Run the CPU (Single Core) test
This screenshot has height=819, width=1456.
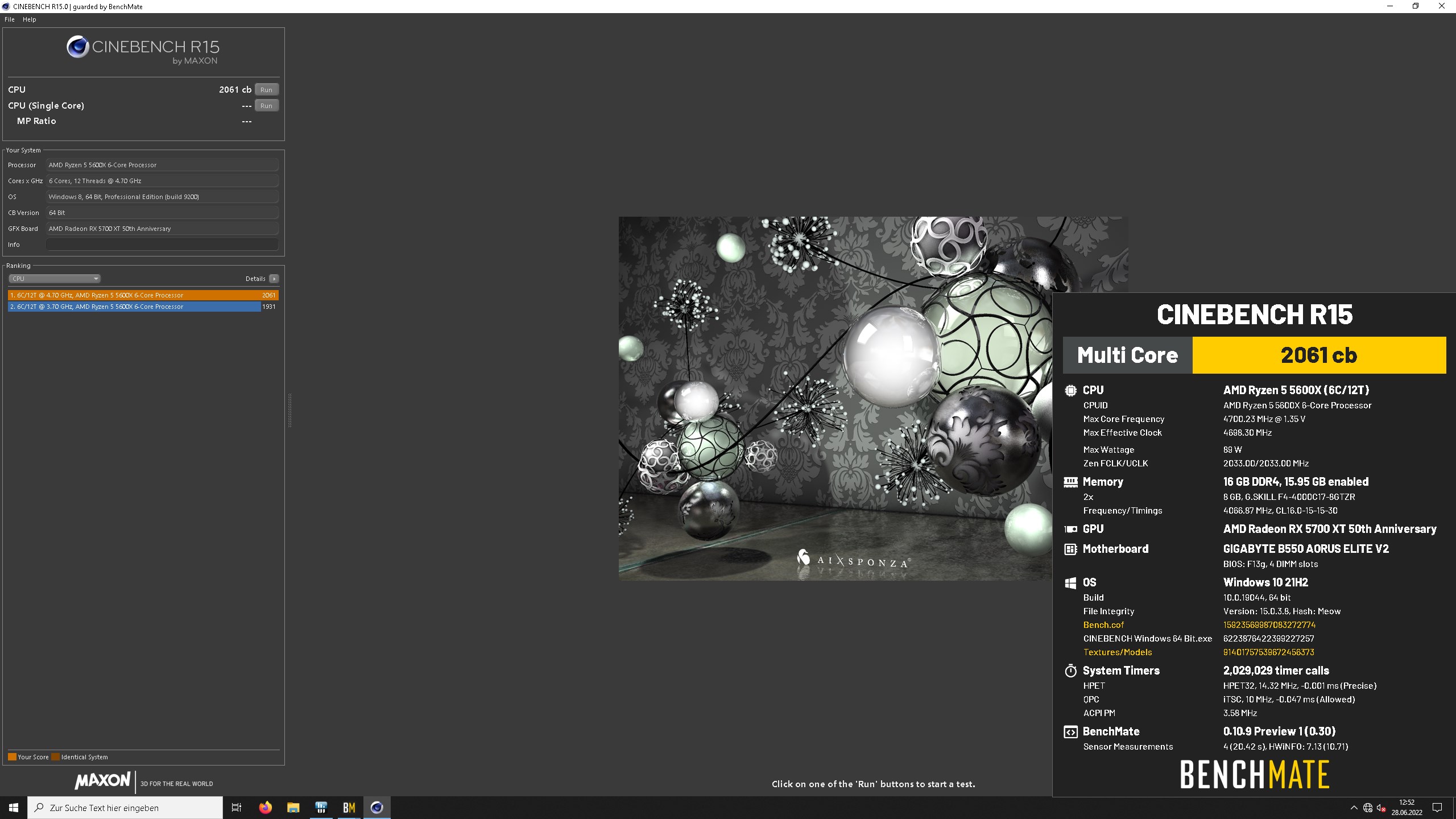[x=266, y=106]
